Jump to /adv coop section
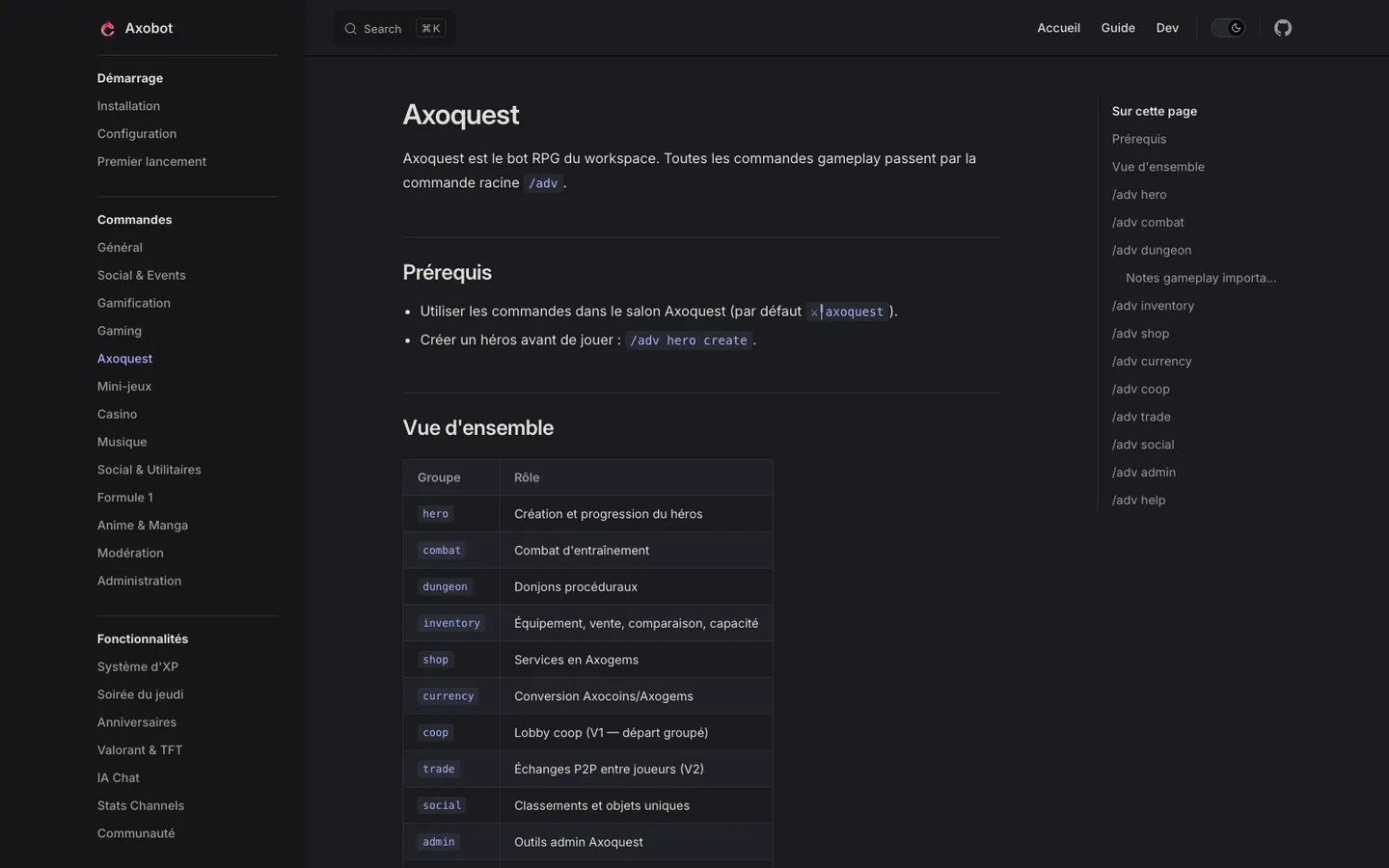This screenshot has height=868, width=1389. [1141, 390]
